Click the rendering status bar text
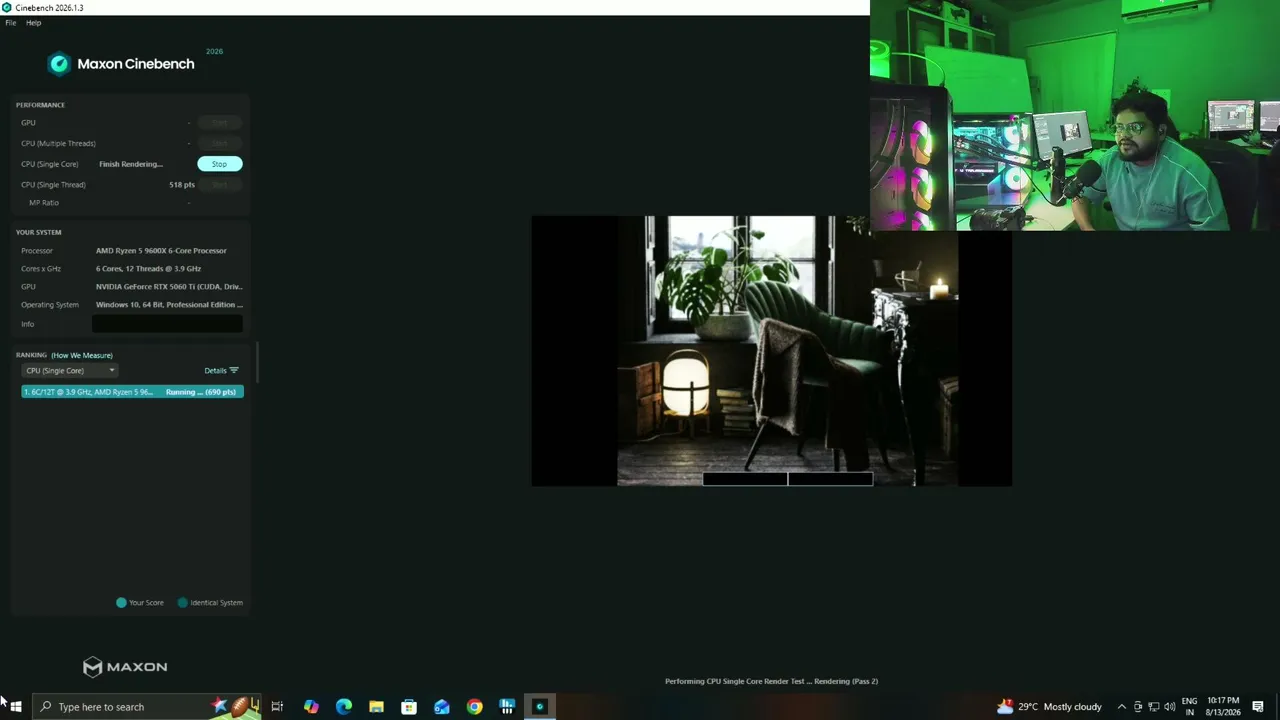 pos(771,682)
